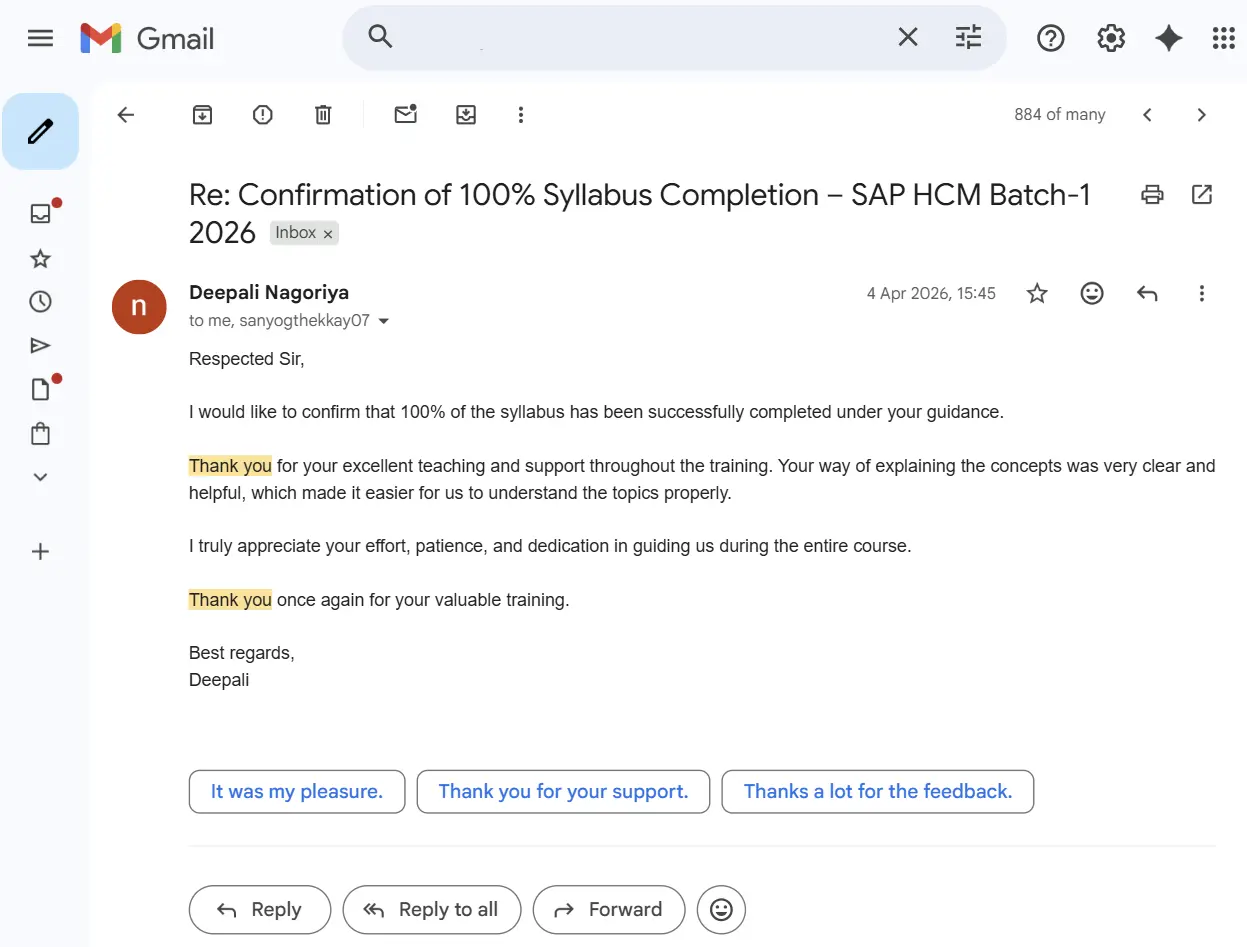Open Gemini sparkle icon
The height and width of the screenshot is (947, 1247).
1168,38
